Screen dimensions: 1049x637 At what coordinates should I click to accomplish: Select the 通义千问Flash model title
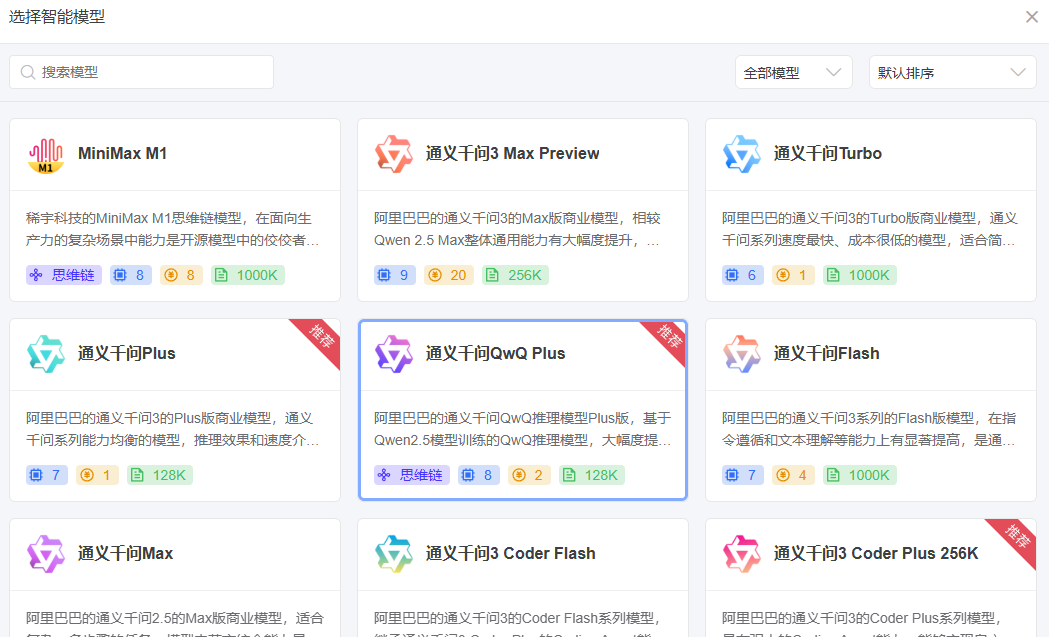tap(826, 353)
